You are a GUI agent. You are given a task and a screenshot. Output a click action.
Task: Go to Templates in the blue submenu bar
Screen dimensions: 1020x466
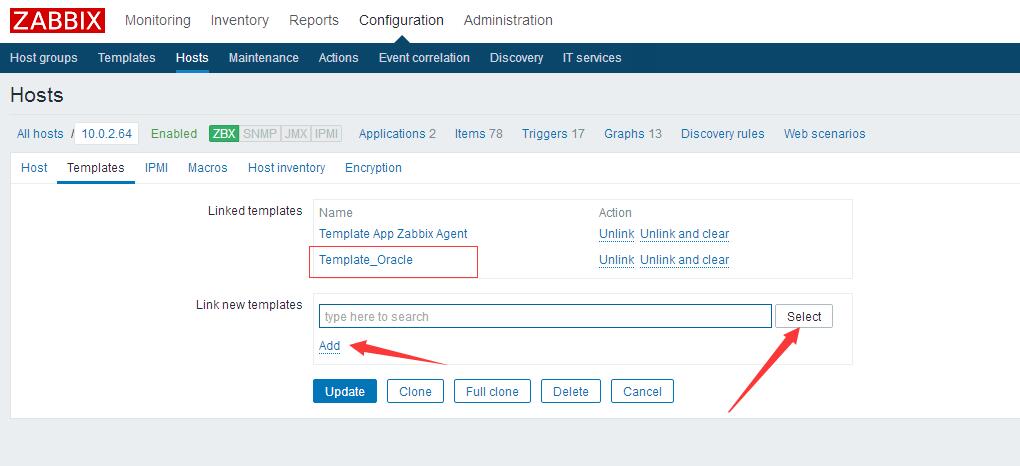click(126, 58)
